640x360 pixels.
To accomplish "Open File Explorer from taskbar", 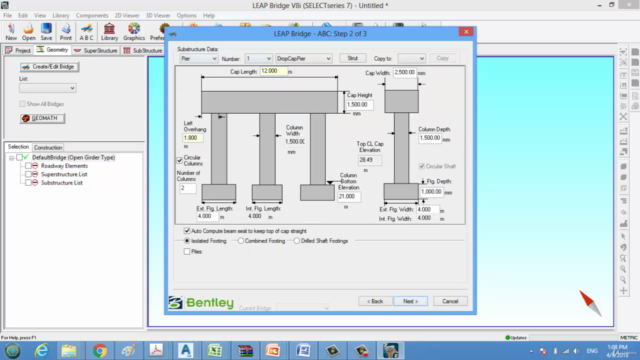I will [69, 351].
